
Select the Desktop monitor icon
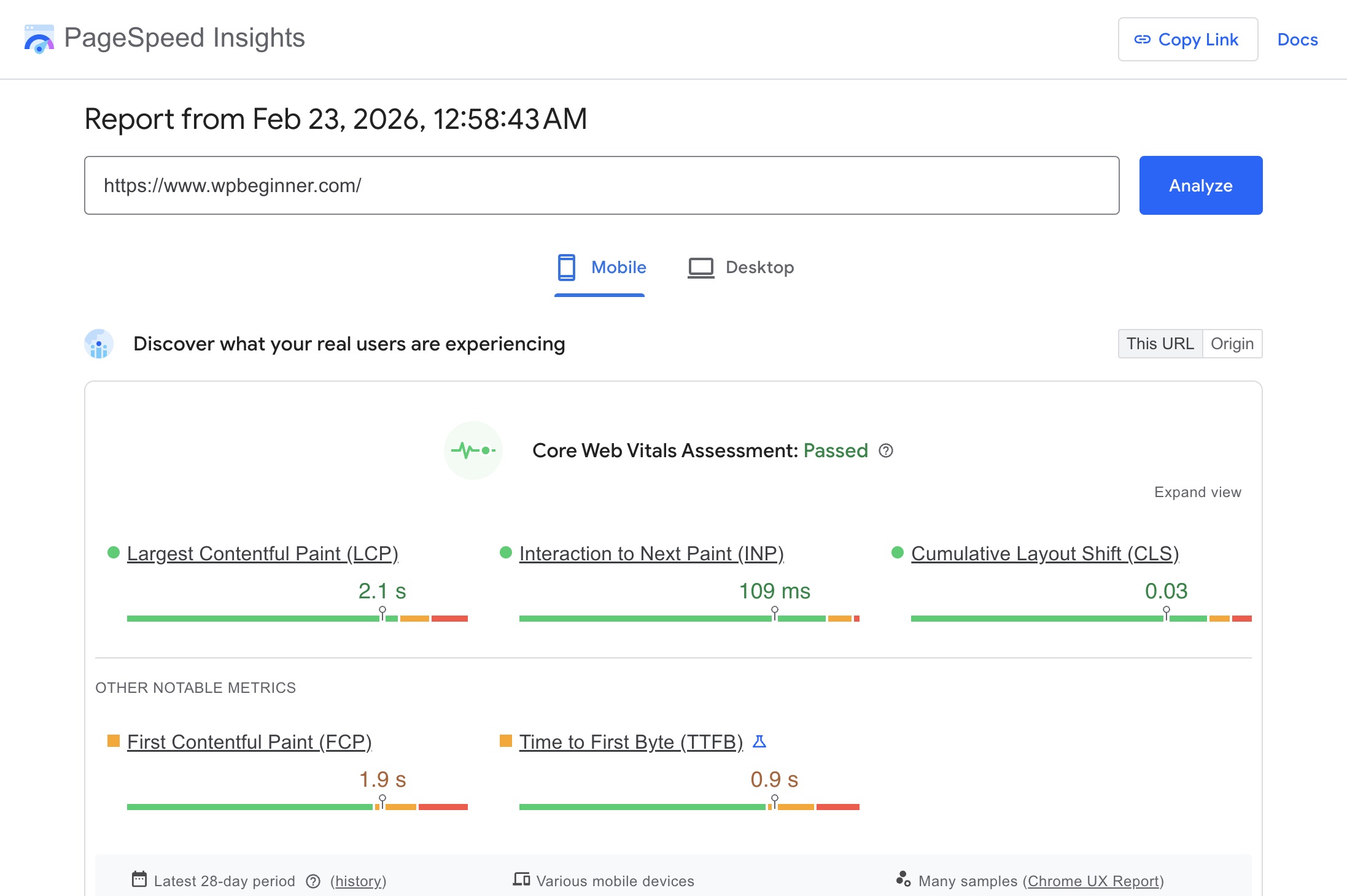(700, 267)
